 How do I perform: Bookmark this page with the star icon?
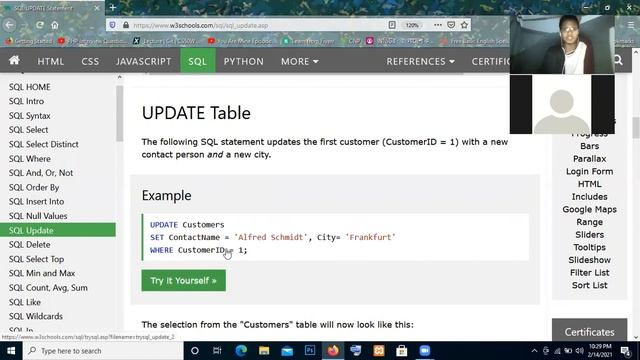[x=464, y=25]
